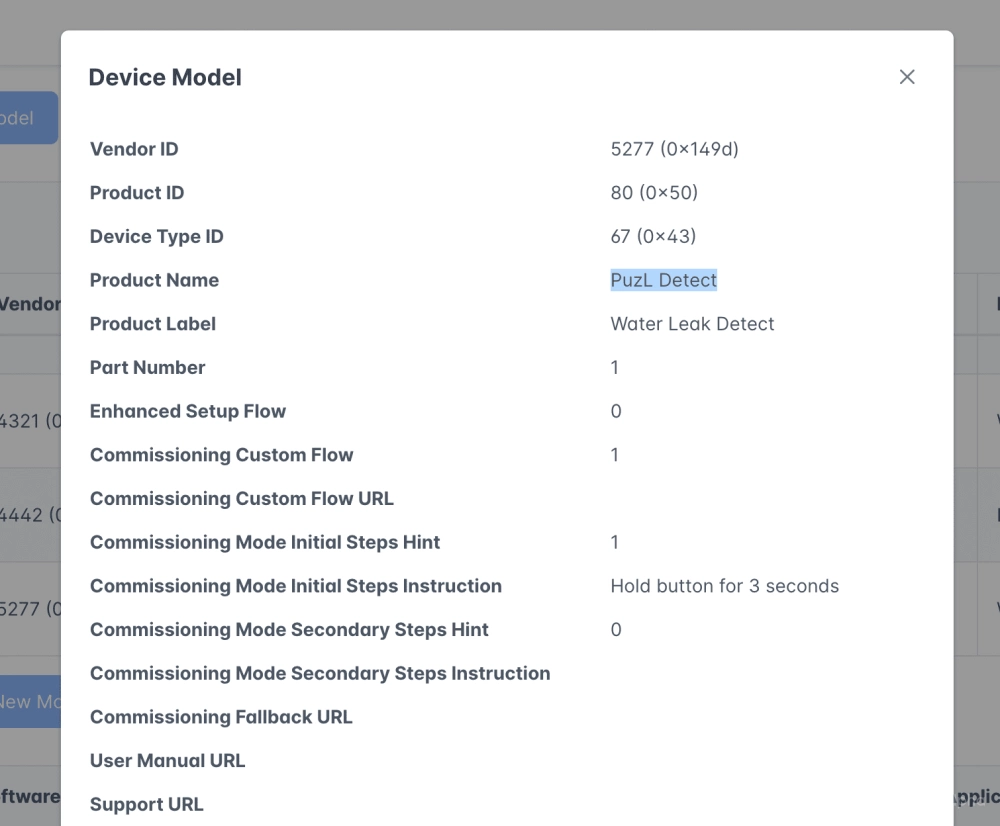Viewport: 1000px width, 826px height.
Task: Click the highlighted PuzL Detect product name
Action: pos(663,280)
